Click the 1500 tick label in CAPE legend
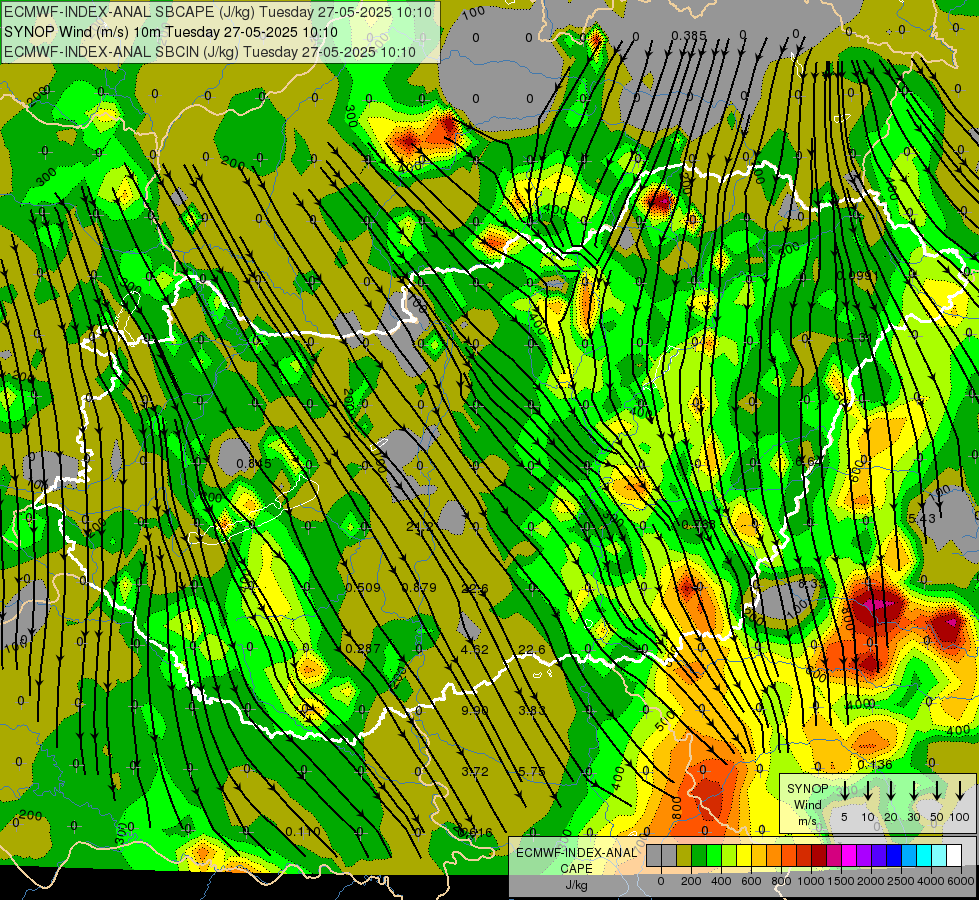Image resolution: width=979 pixels, height=900 pixels. pos(840,881)
